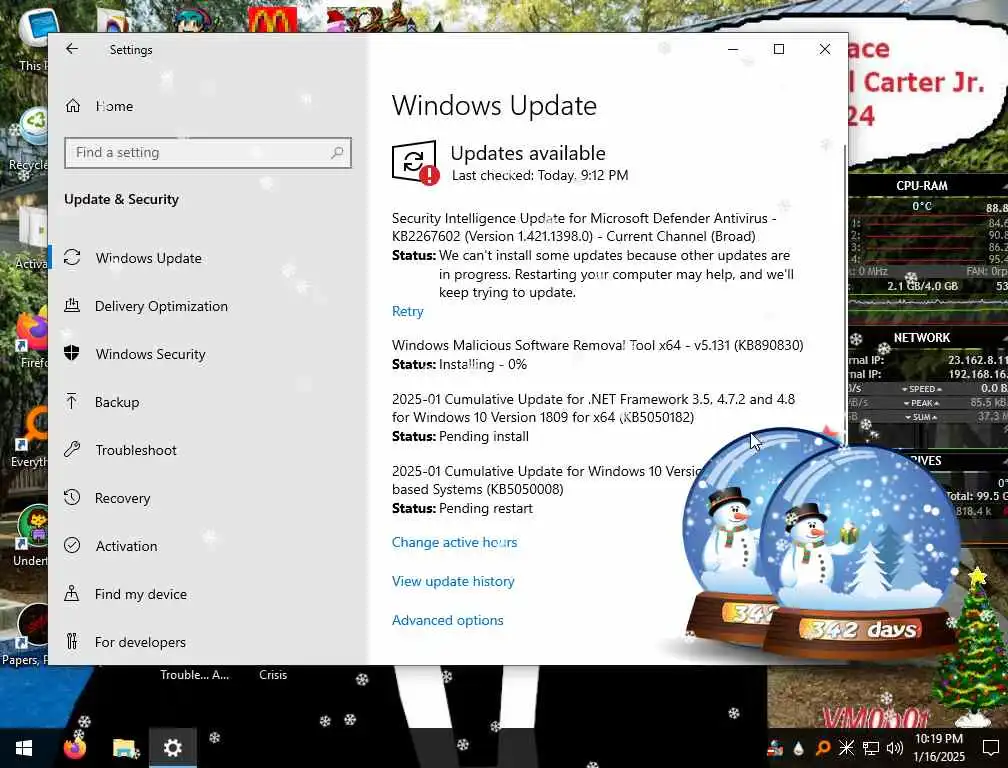Click Retry link under Defender update
Viewport: 1008px width, 768px height.
click(408, 311)
